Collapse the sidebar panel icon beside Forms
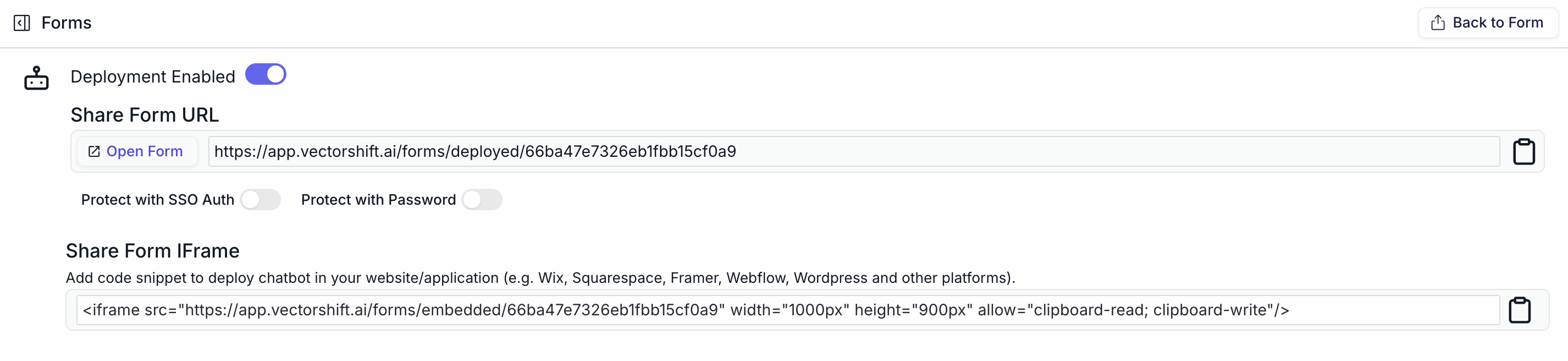The height and width of the screenshot is (361, 1568). click(x=22, y=23)
